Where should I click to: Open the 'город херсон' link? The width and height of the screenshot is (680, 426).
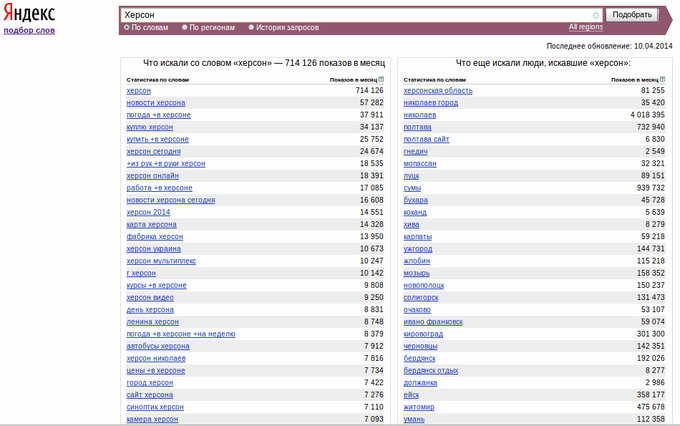[x=150, y=383]
